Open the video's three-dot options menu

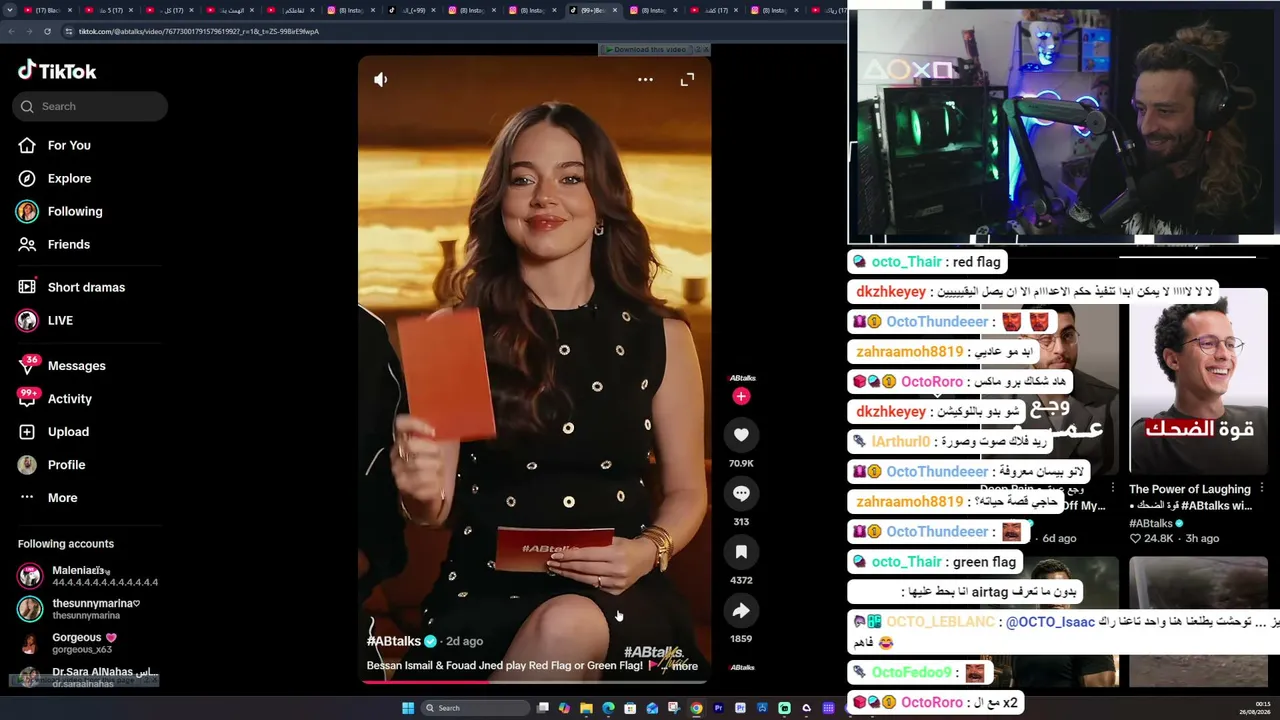click(645, 79)
